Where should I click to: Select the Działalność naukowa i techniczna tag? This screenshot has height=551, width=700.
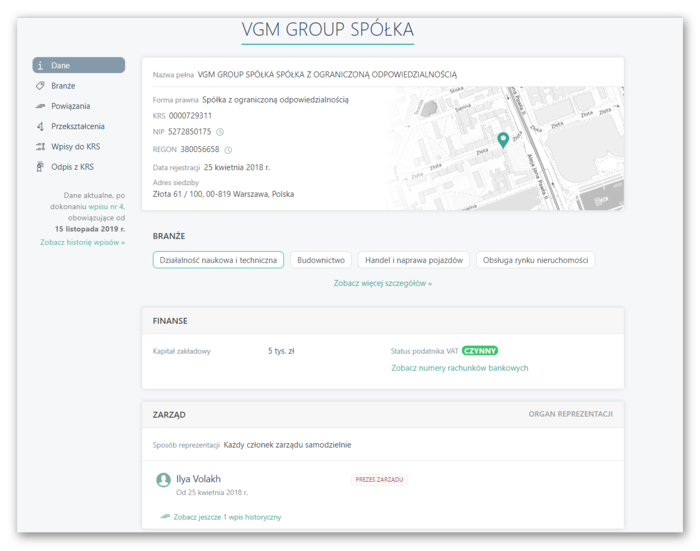(218, 260)
